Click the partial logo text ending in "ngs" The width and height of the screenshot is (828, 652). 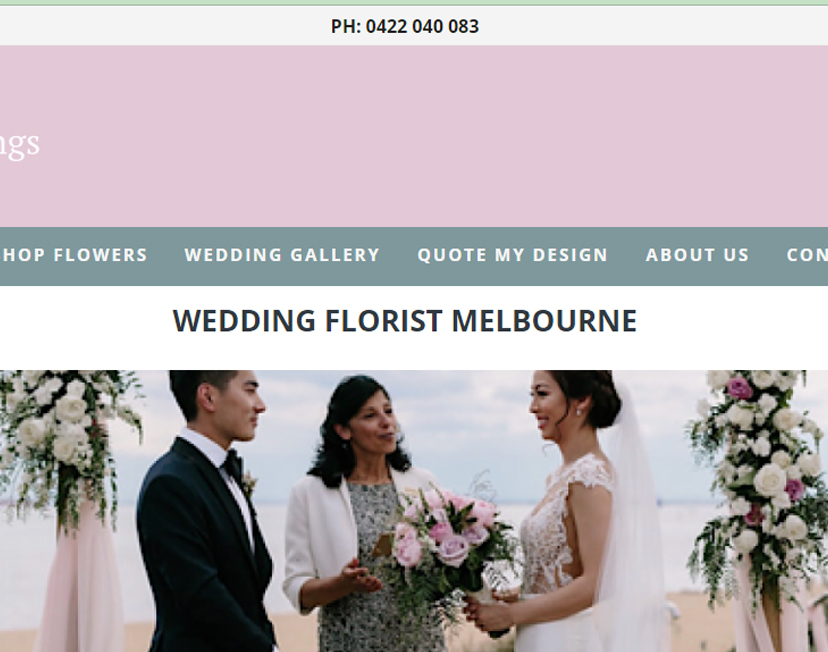(20, 144)
